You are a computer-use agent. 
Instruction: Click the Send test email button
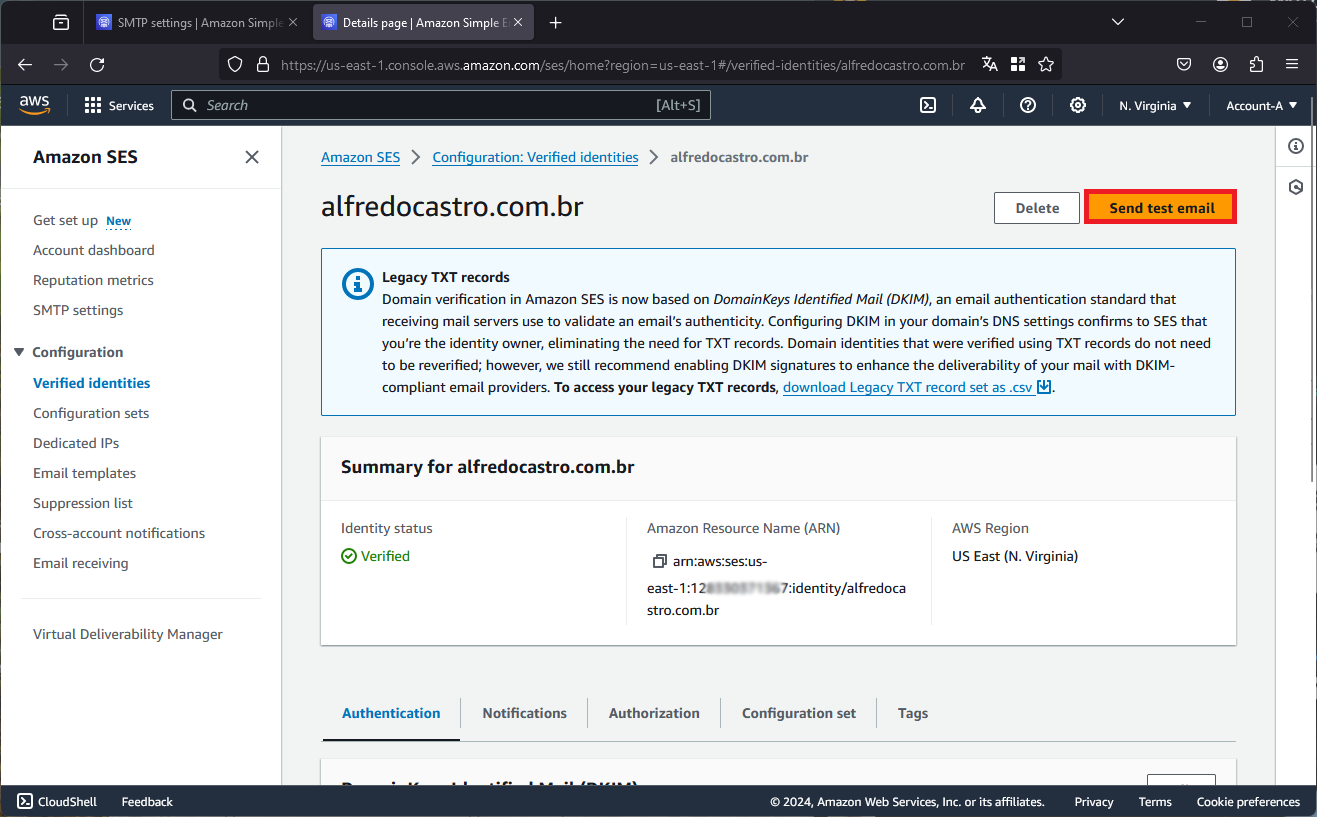tap(1161, 208)
